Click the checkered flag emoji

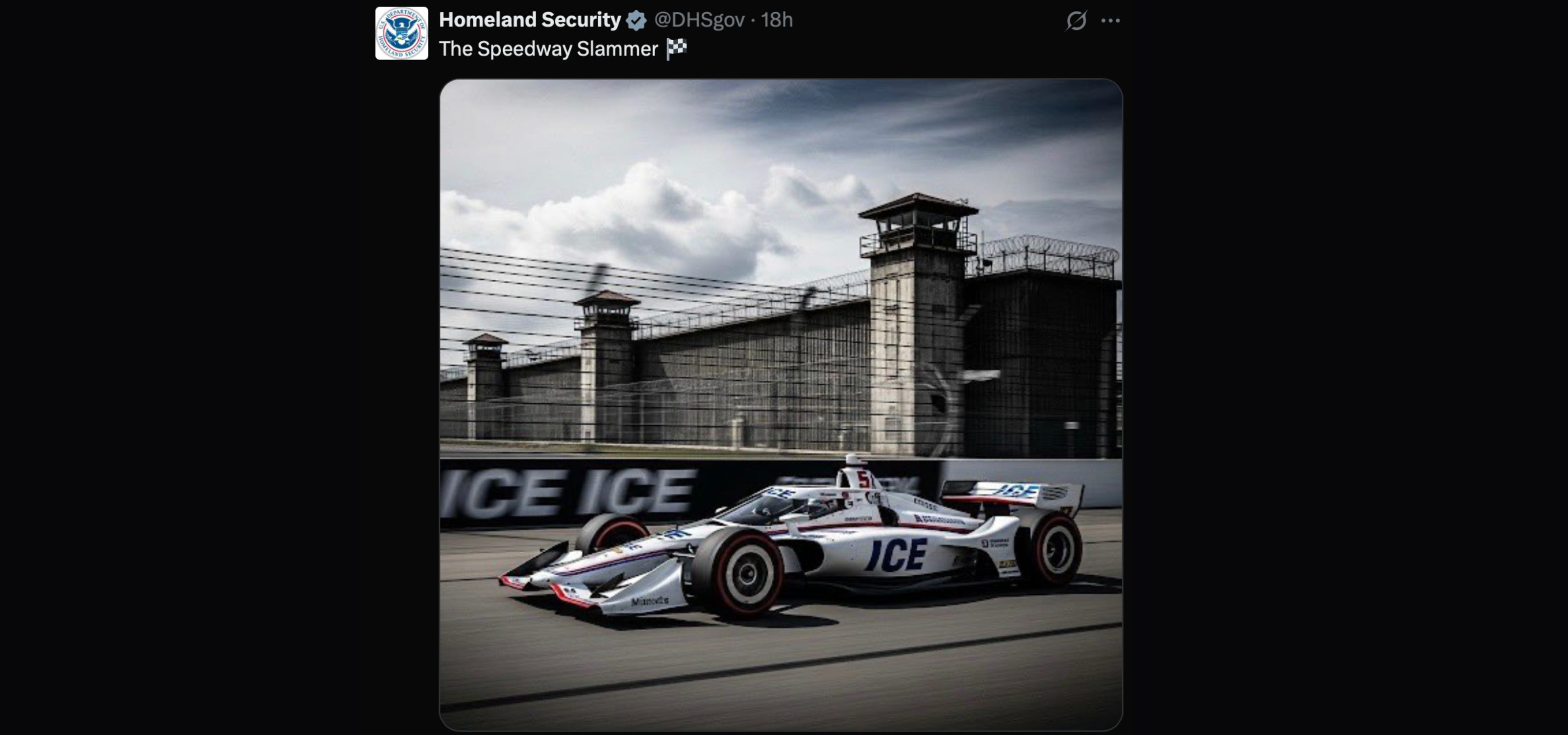tap(676, 49)
